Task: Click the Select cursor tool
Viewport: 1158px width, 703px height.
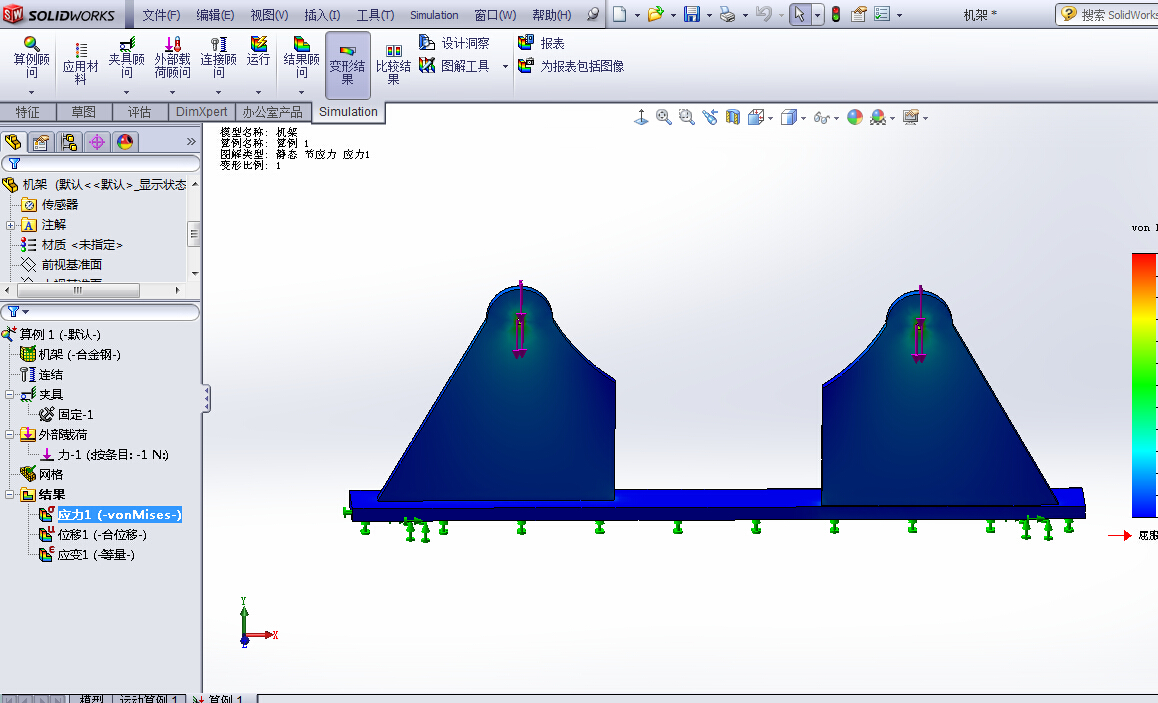Action: [x=800, y=14]
